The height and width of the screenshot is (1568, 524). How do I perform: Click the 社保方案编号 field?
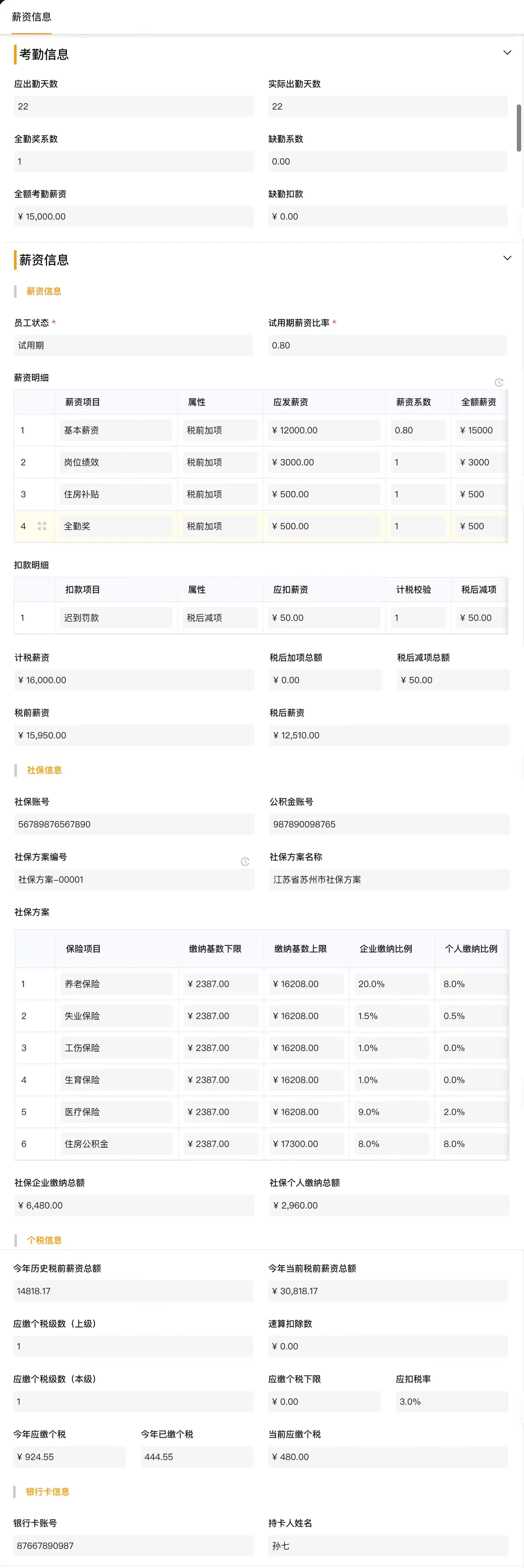(134, 880)
